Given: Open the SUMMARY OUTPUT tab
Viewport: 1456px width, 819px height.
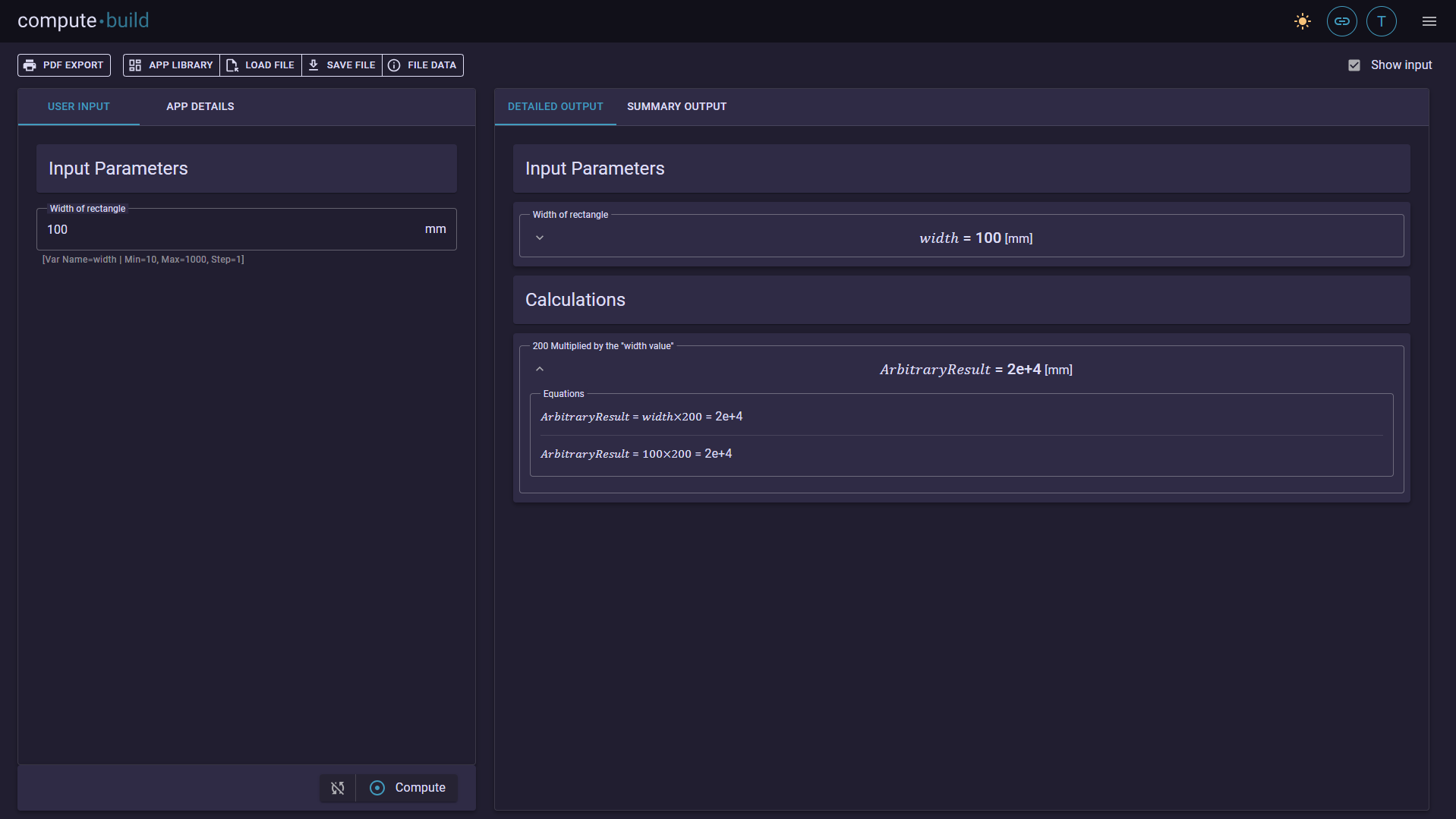Looking at the screenshot, I should click(676, 106).
